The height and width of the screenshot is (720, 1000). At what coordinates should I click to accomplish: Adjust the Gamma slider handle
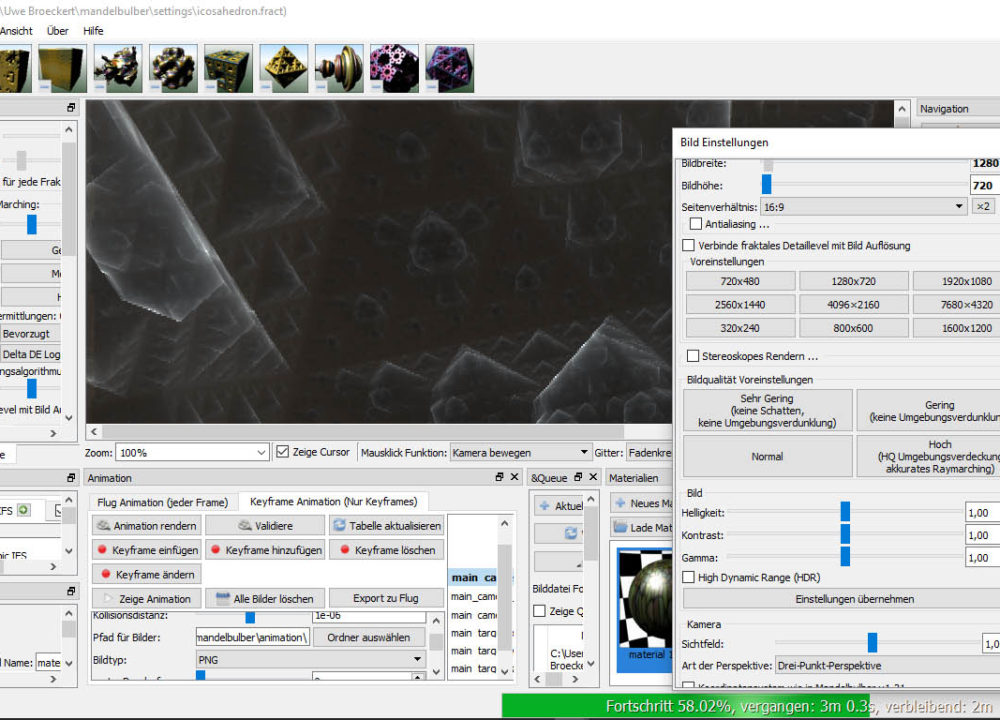coord(846,557)
